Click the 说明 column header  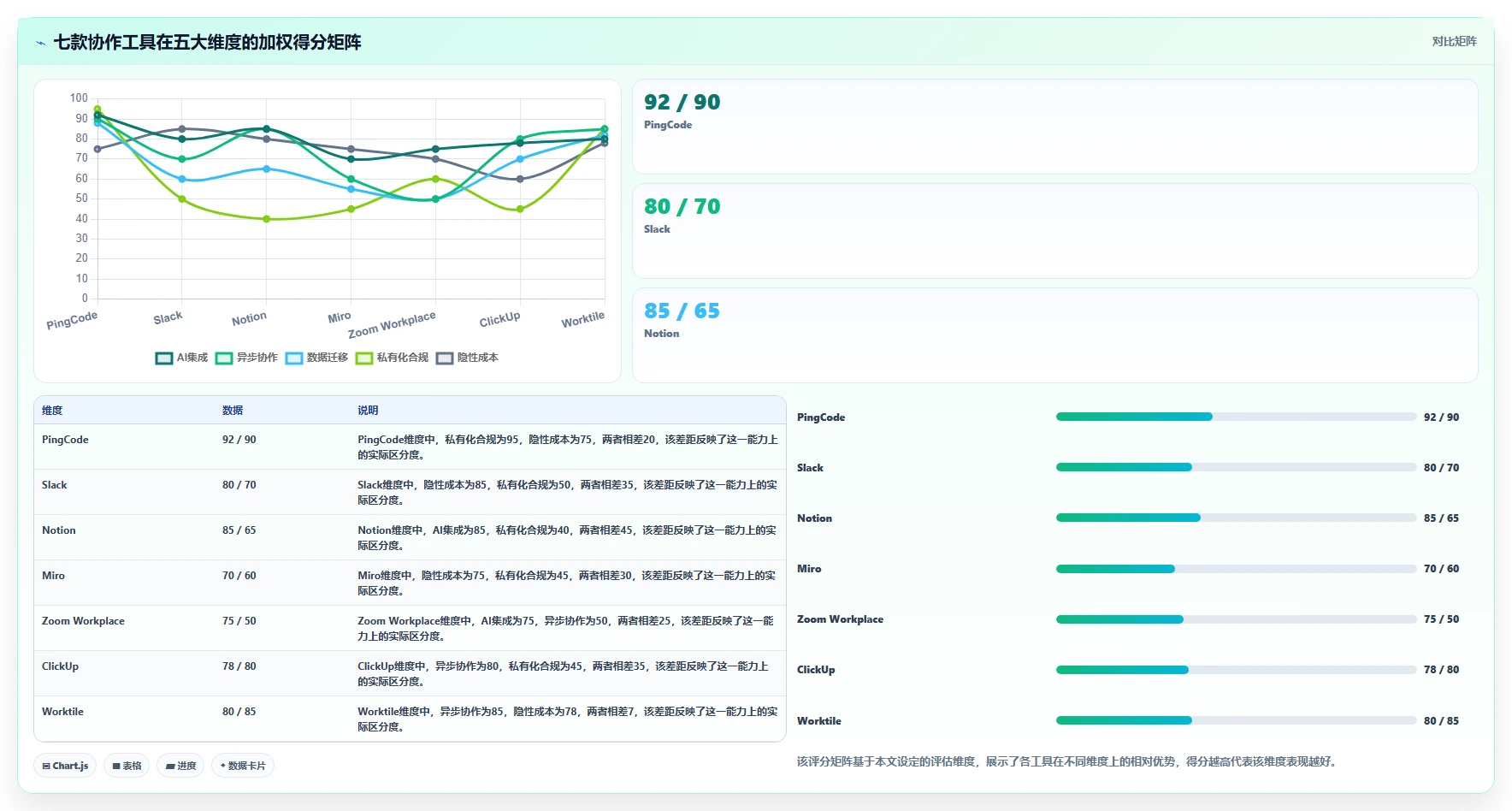368,411
